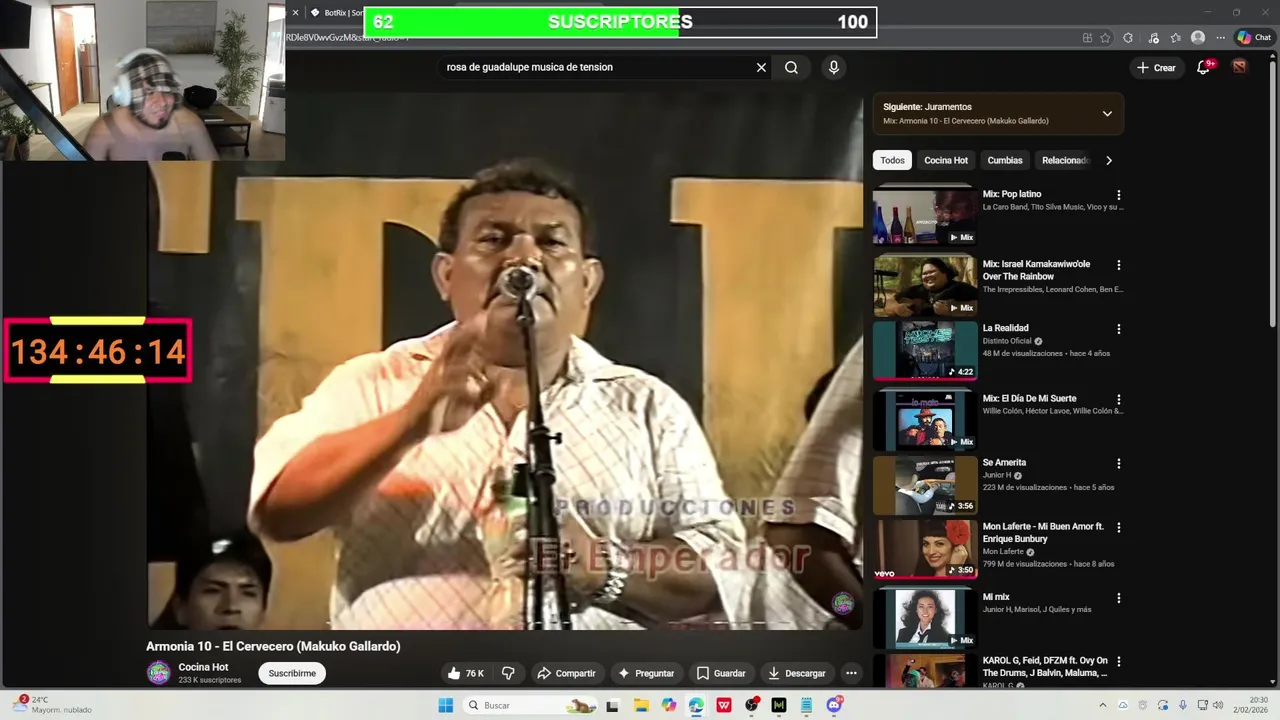Viewport: 1280px width, 720px height.
Task: Select the Relacionados filter chip
Action: (1064, 160)
